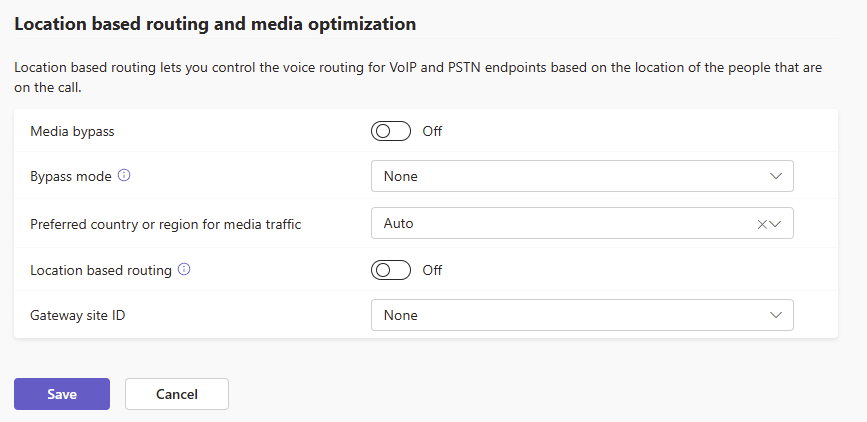This screenshot has width=867, height=422.
Task: Expand the Gateway site ID chevron
Action: (776, 315)
